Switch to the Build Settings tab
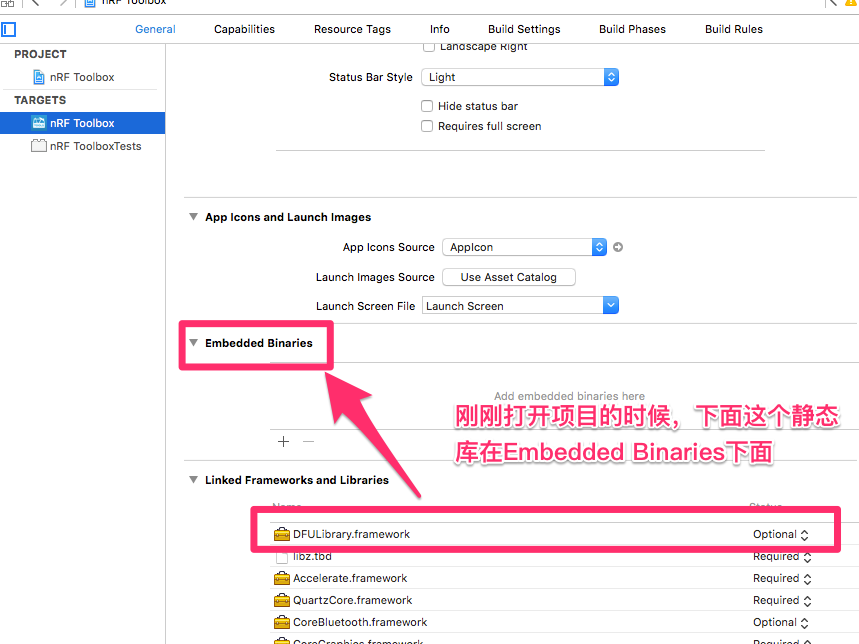 (x=524, y=29)
